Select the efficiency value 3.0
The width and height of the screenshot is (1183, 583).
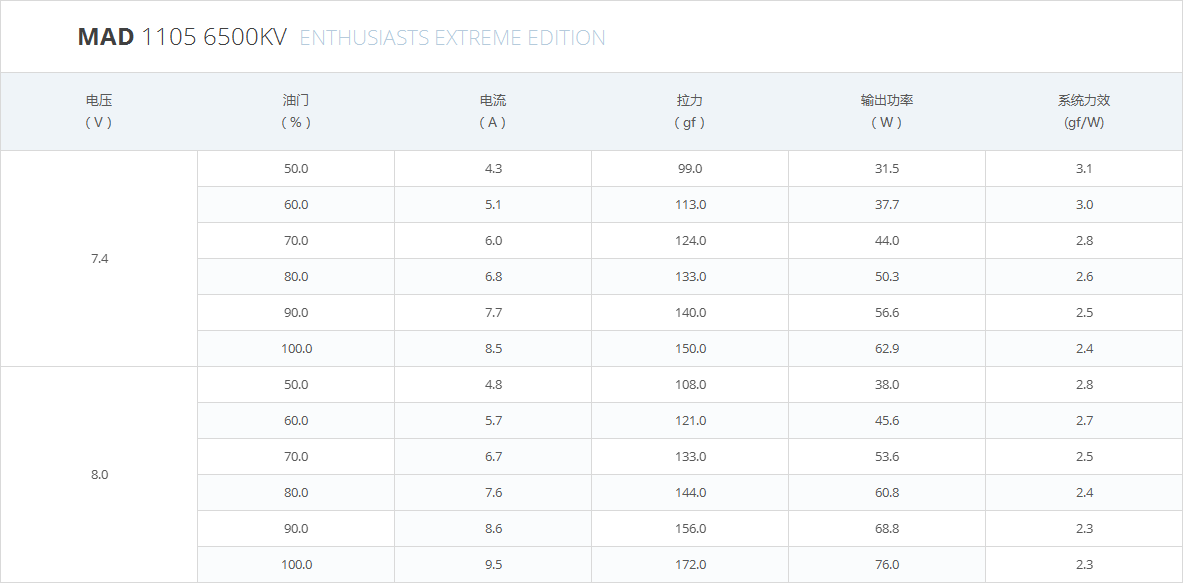tap(1084, 204)
